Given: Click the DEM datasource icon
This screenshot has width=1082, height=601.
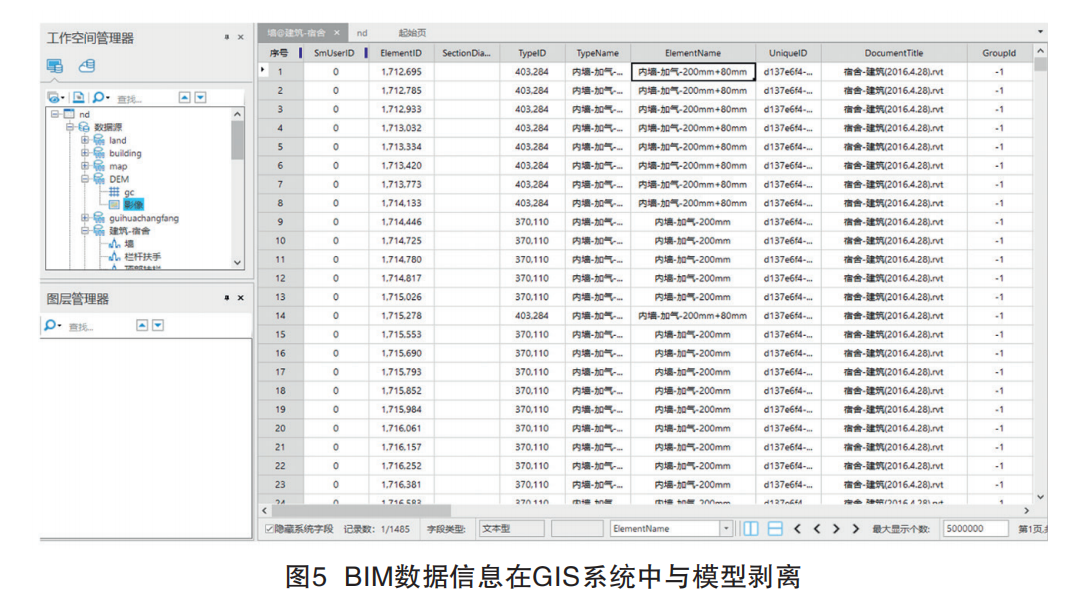Looking at the screenshot, I should click(99, 179).
